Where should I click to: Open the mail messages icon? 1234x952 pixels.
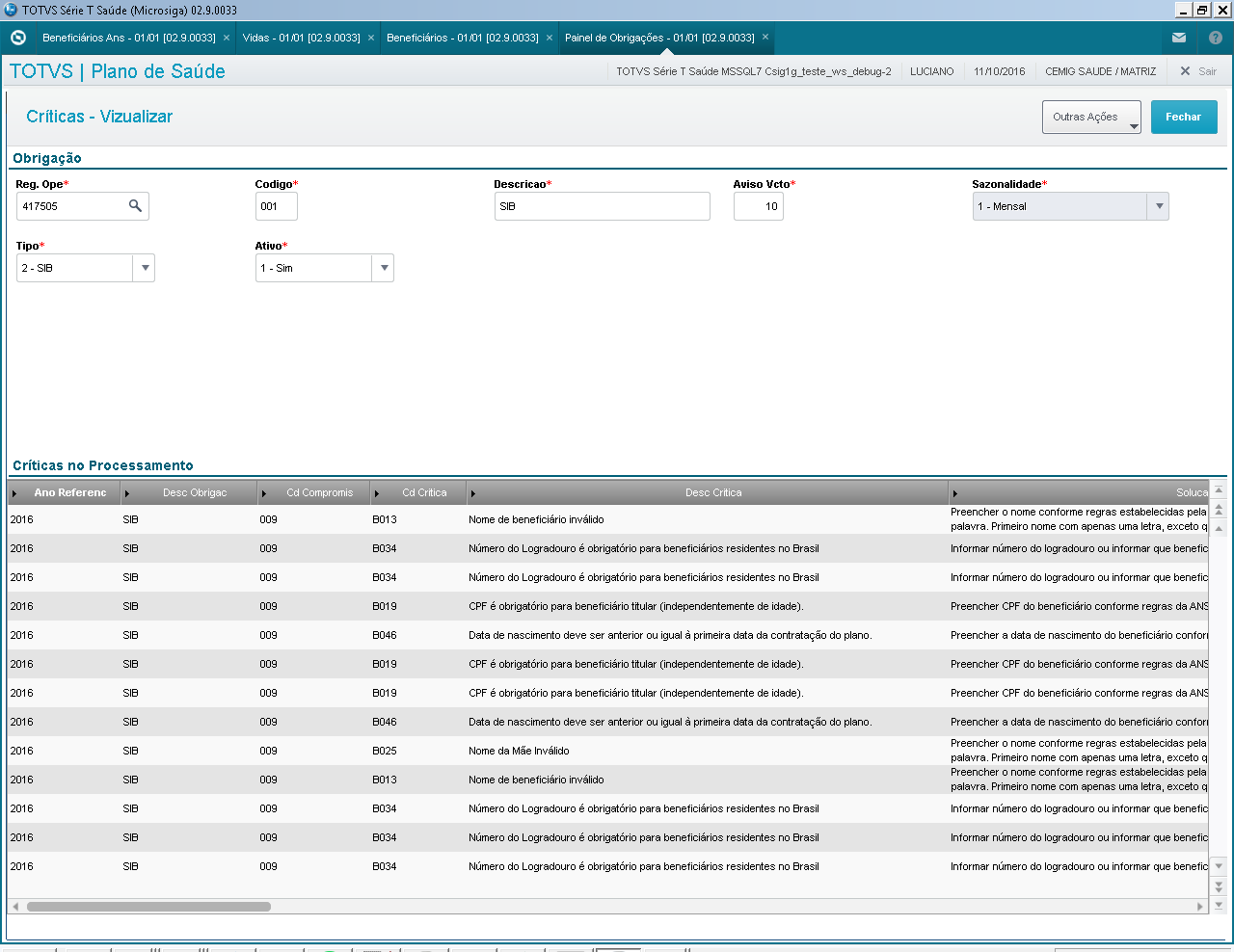coord(1179,38)
